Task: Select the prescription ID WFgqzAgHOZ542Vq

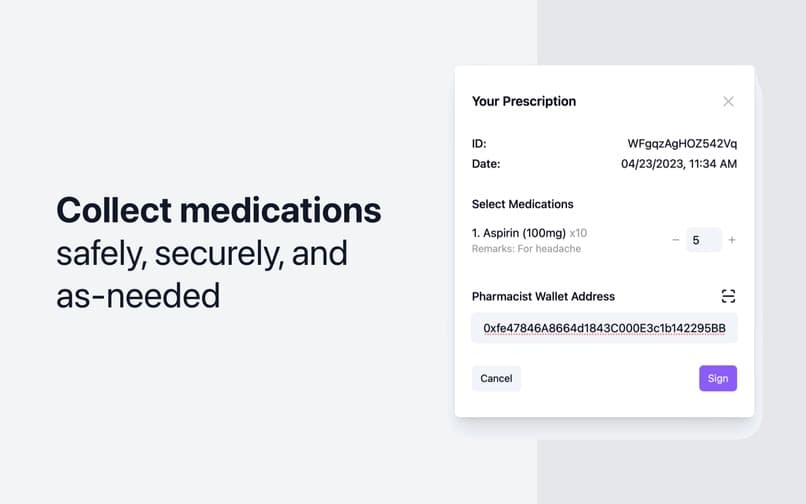Action: (682, 143)
